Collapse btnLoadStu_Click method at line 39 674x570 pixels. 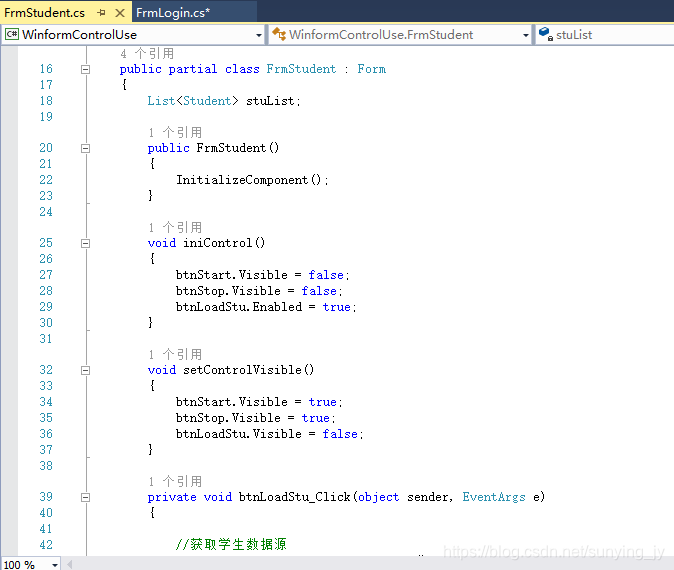pos(86,497)
